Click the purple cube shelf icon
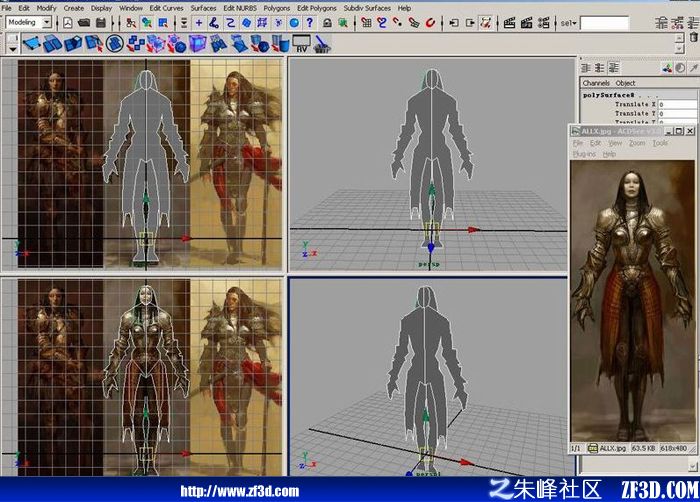Screen dimensions: 700x502 198,44
